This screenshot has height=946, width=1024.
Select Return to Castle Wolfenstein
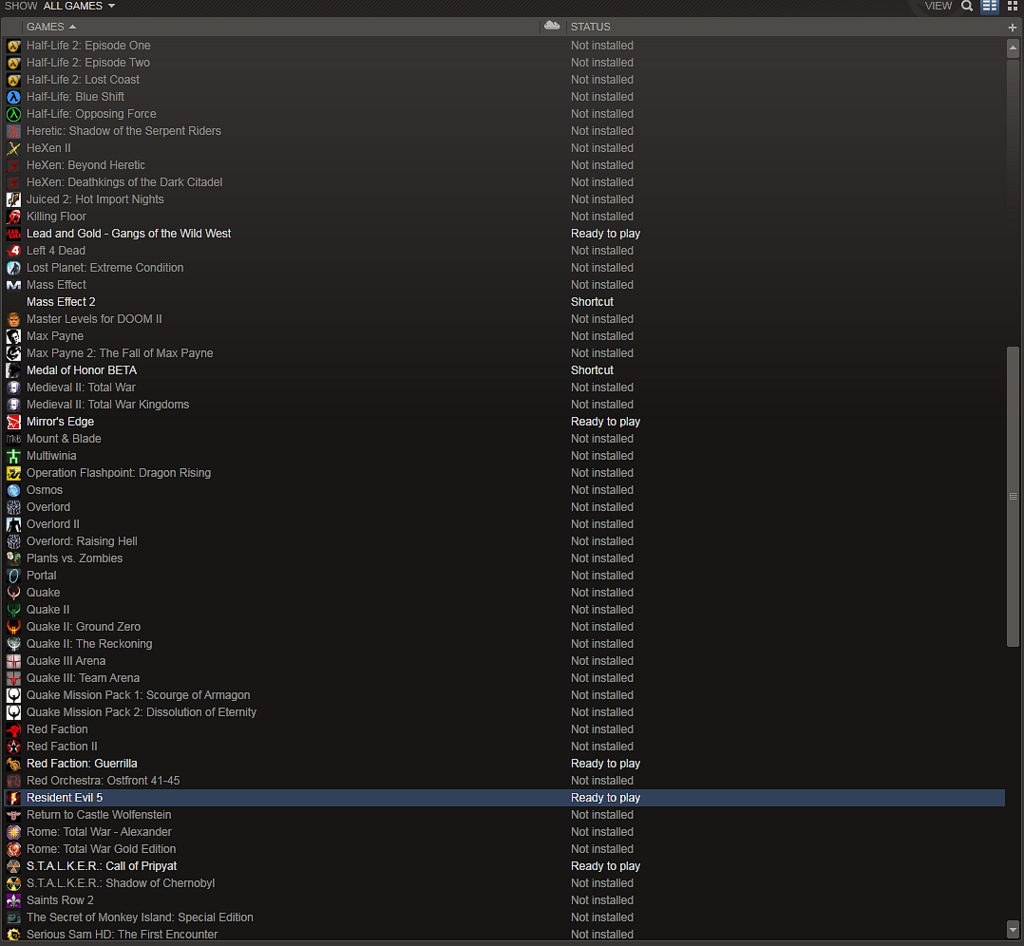99,815
